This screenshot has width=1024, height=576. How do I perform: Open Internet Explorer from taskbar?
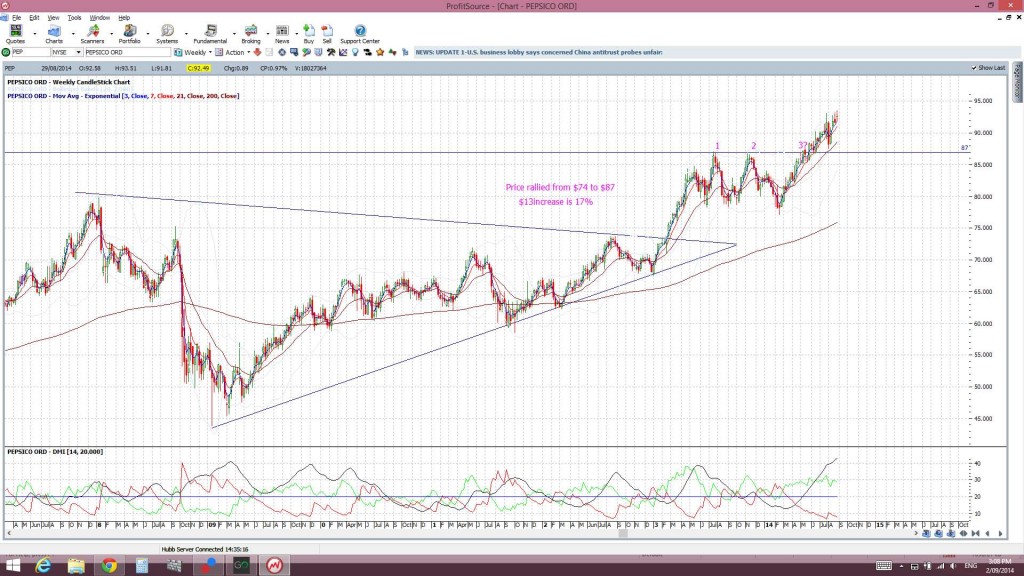(43, 566)
